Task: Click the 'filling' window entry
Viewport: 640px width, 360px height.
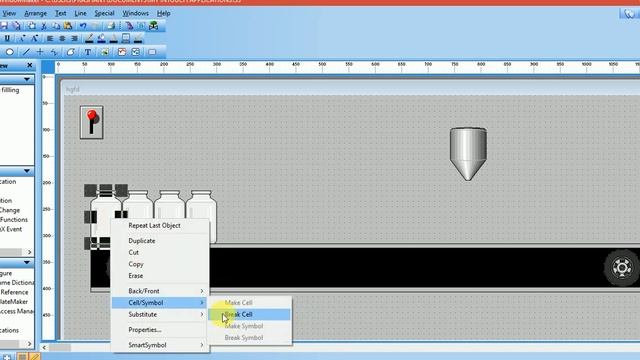Action: tap(10, 90)
